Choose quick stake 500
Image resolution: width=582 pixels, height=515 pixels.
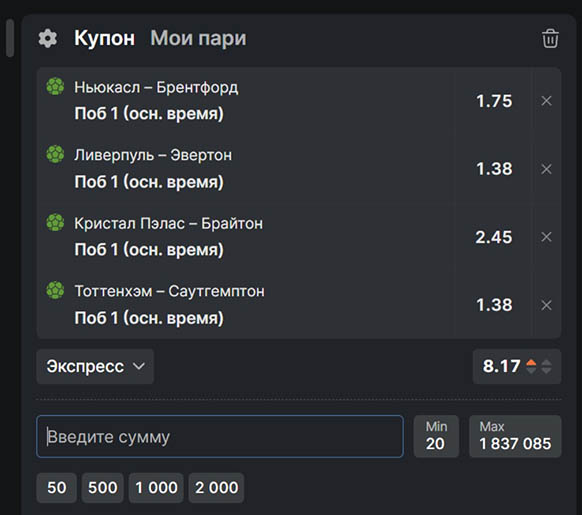102,488
